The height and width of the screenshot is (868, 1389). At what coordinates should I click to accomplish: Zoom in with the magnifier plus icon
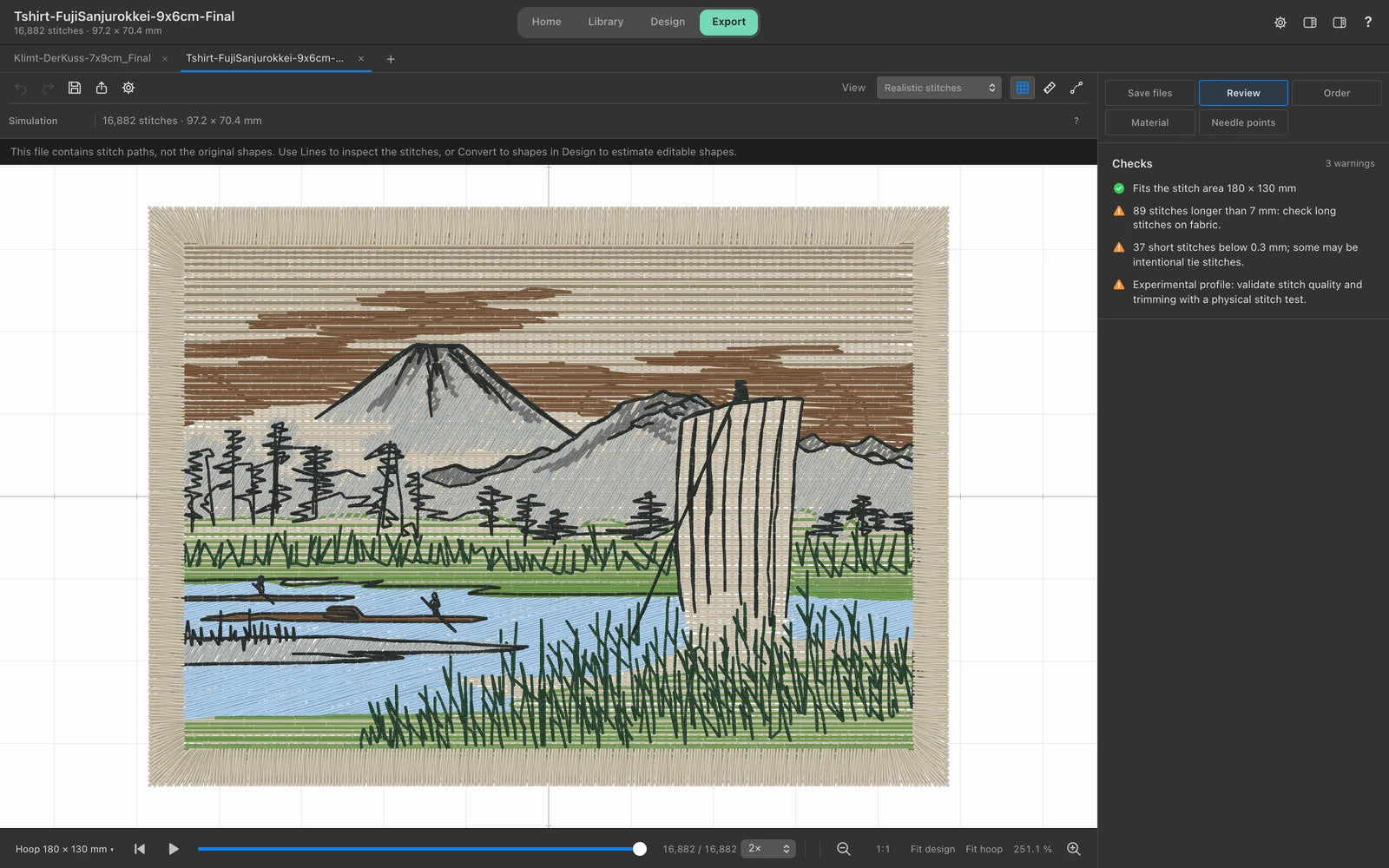1074,849
